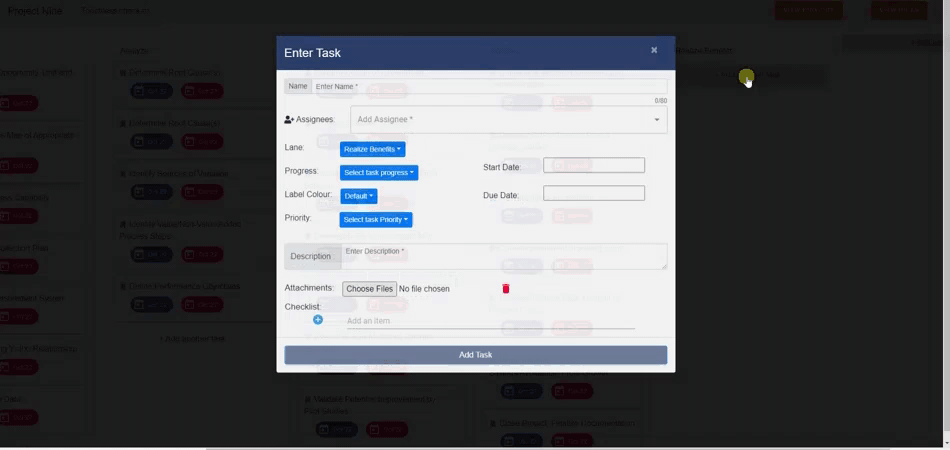Delete attachment using the red trash icon
Screen dimensions: 950x450
tap(505, 289)
